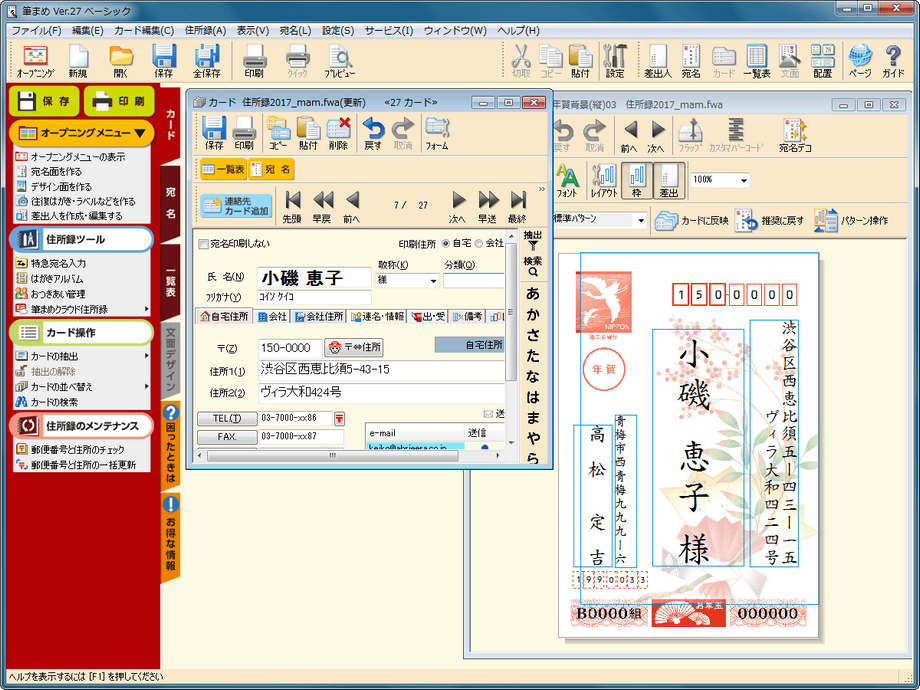Click the 印刷 printer icon in main toolbar
Viewport: 920px width, 690px height.
pyautogui.click(x=254, y=62)
